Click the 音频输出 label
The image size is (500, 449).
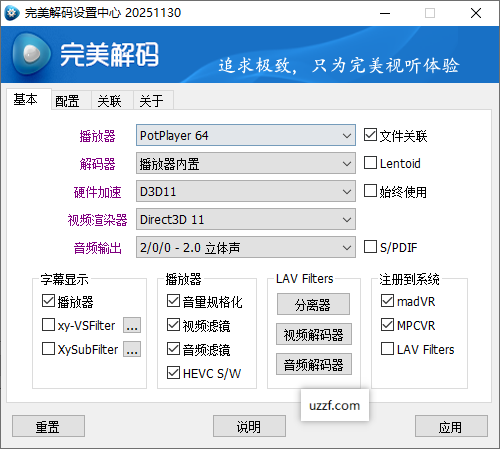pyautogui.click(x=97, y=248)
